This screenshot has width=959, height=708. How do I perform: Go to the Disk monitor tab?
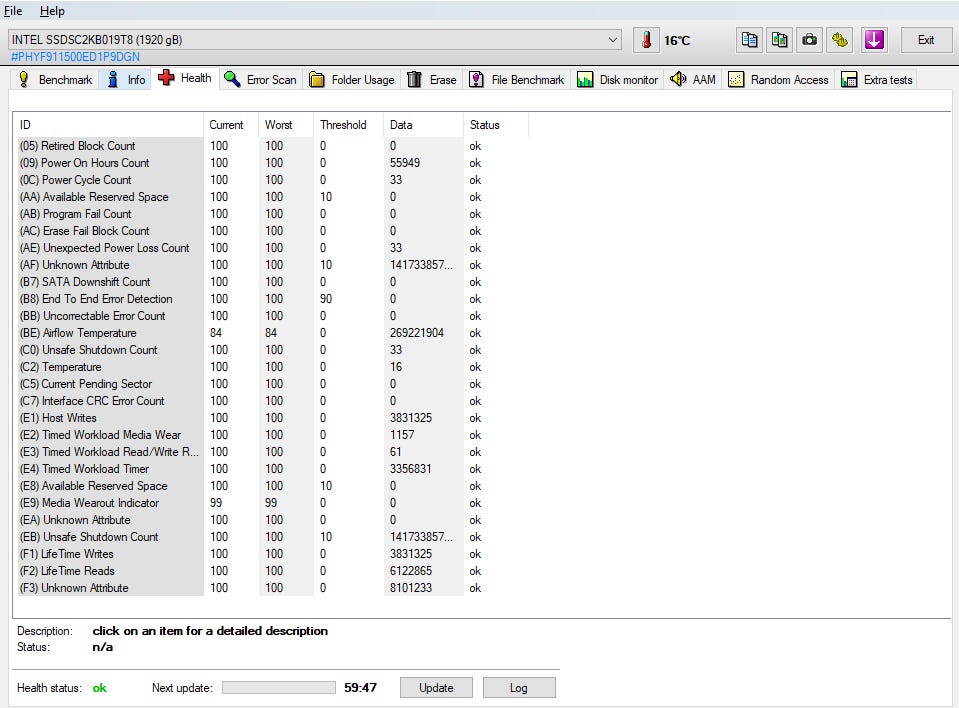point(617,80)
